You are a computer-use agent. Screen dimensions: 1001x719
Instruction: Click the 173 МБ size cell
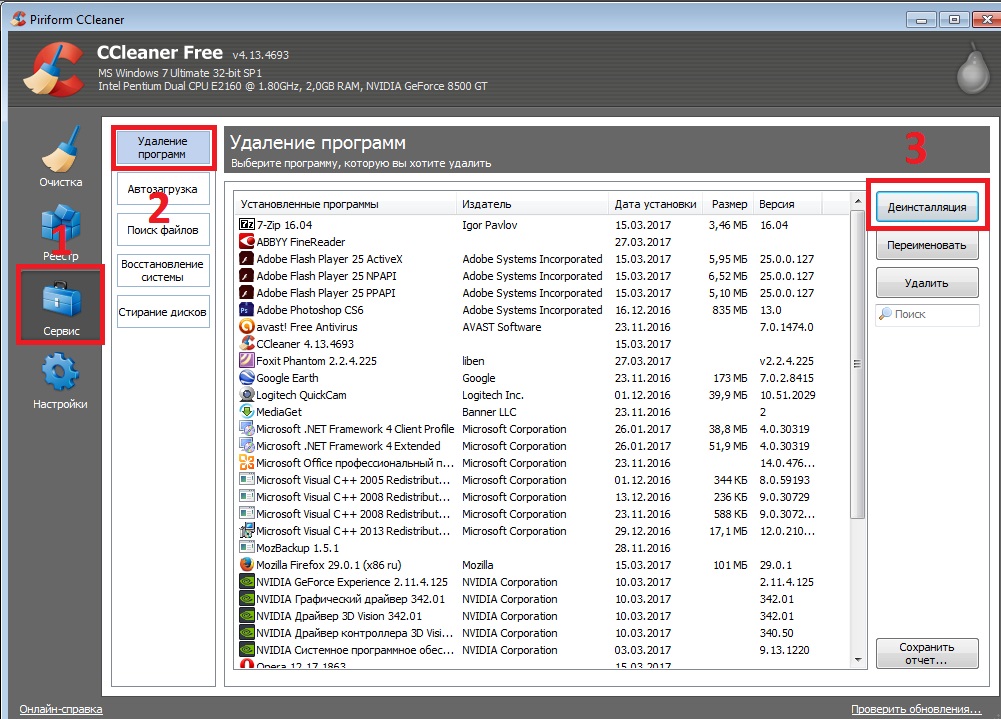click(730, 378)
